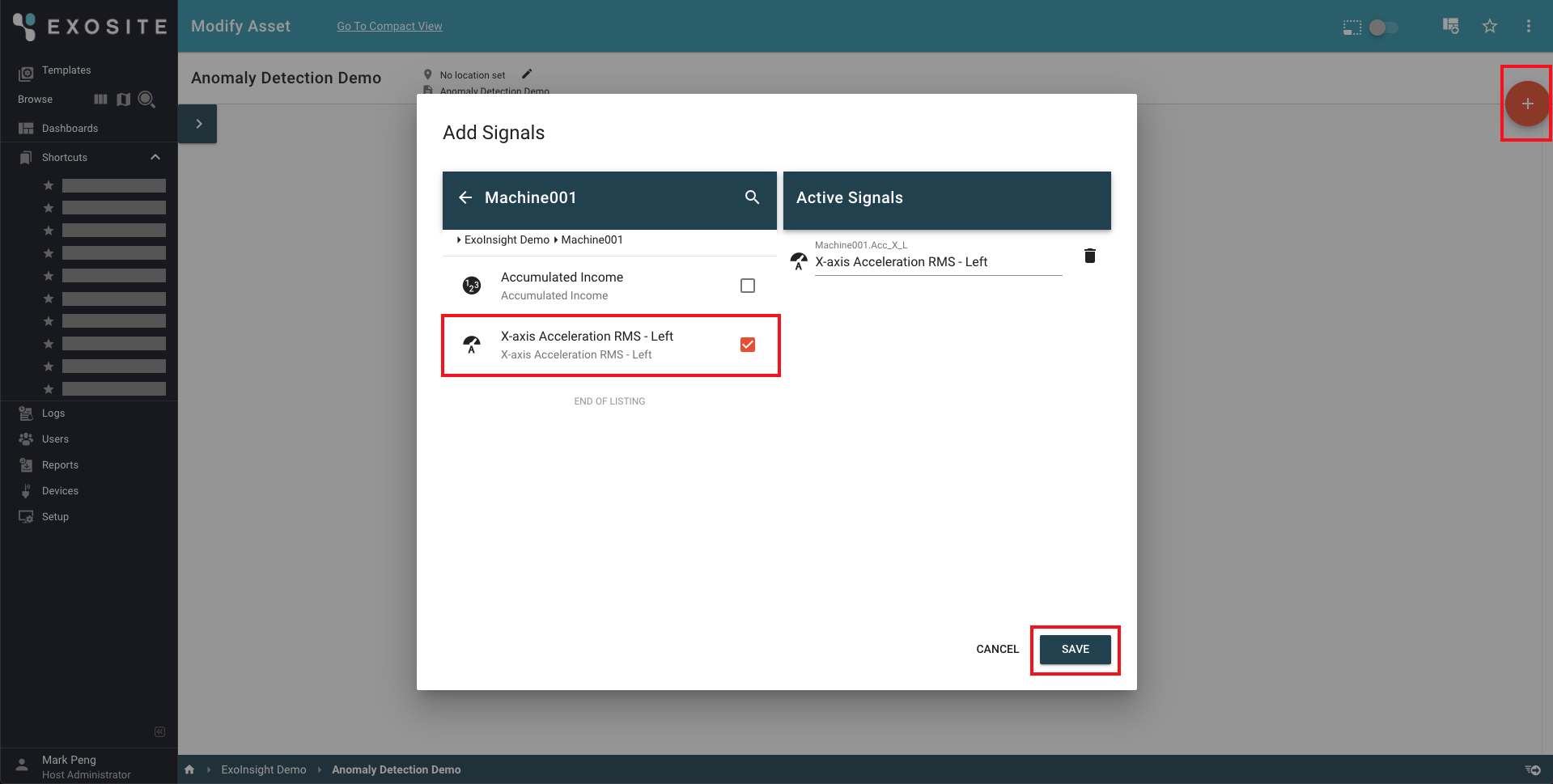Click the Machine001 breadcrumb in dialog
Image resolution: width=1553 pixels, height=784 pixels.
click(592, 239)
